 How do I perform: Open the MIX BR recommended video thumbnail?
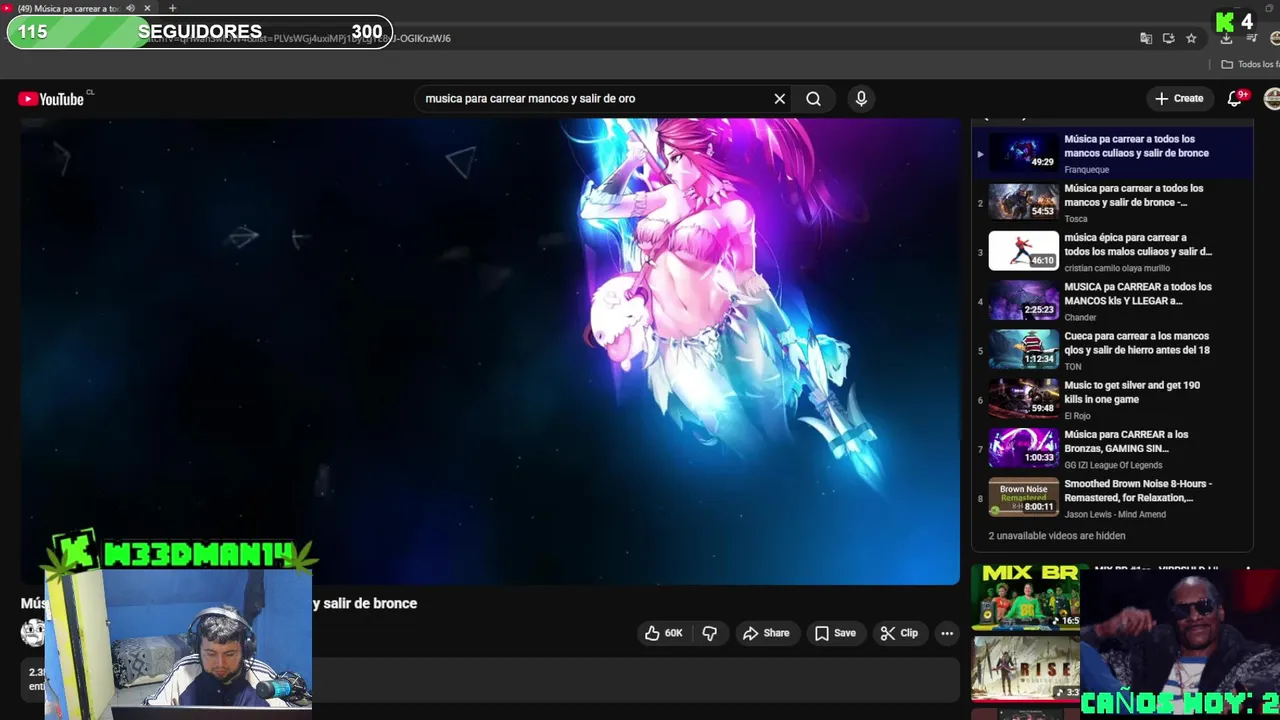coord(1025,597)
